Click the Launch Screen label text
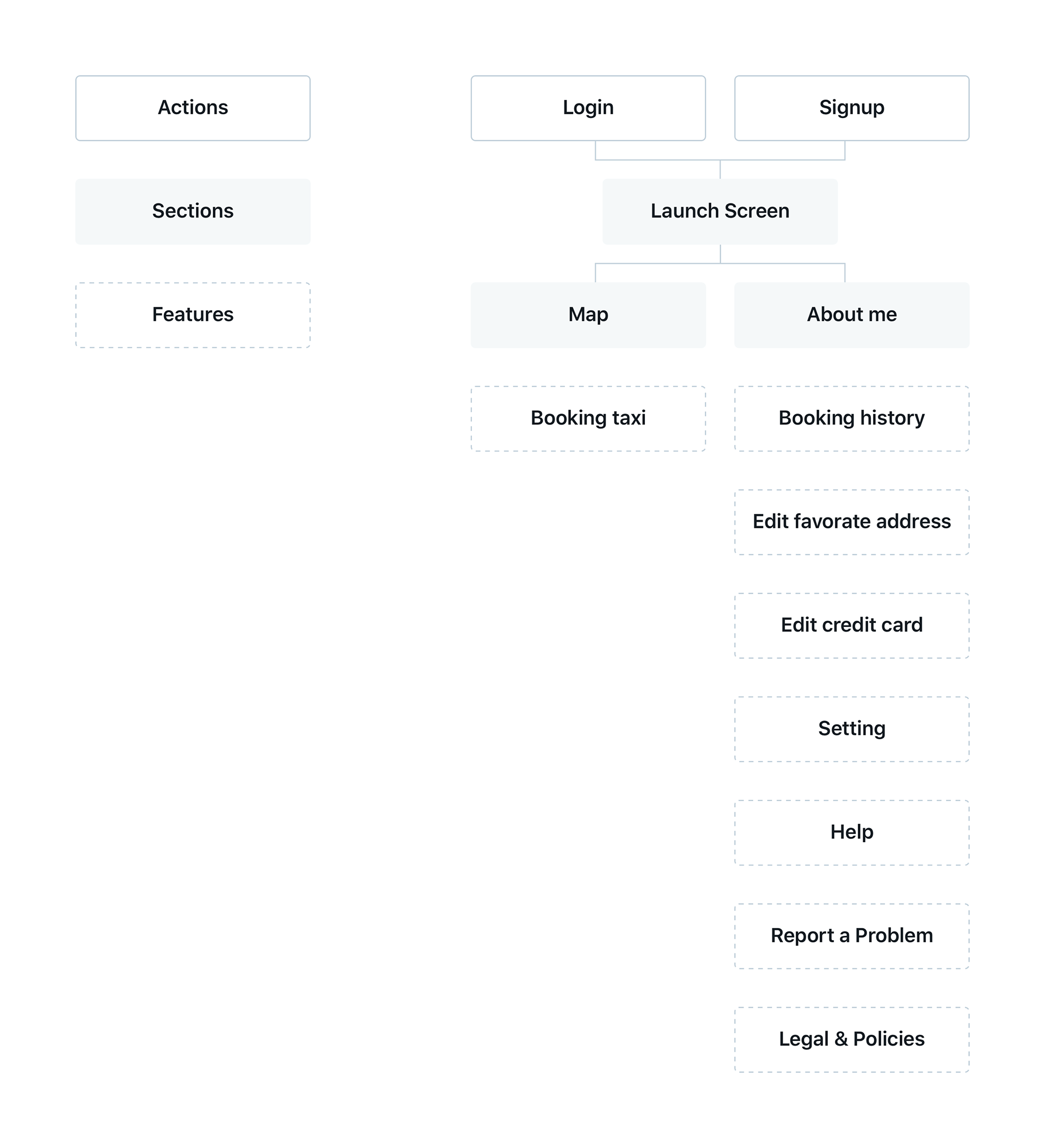 [x=720, y=211]
